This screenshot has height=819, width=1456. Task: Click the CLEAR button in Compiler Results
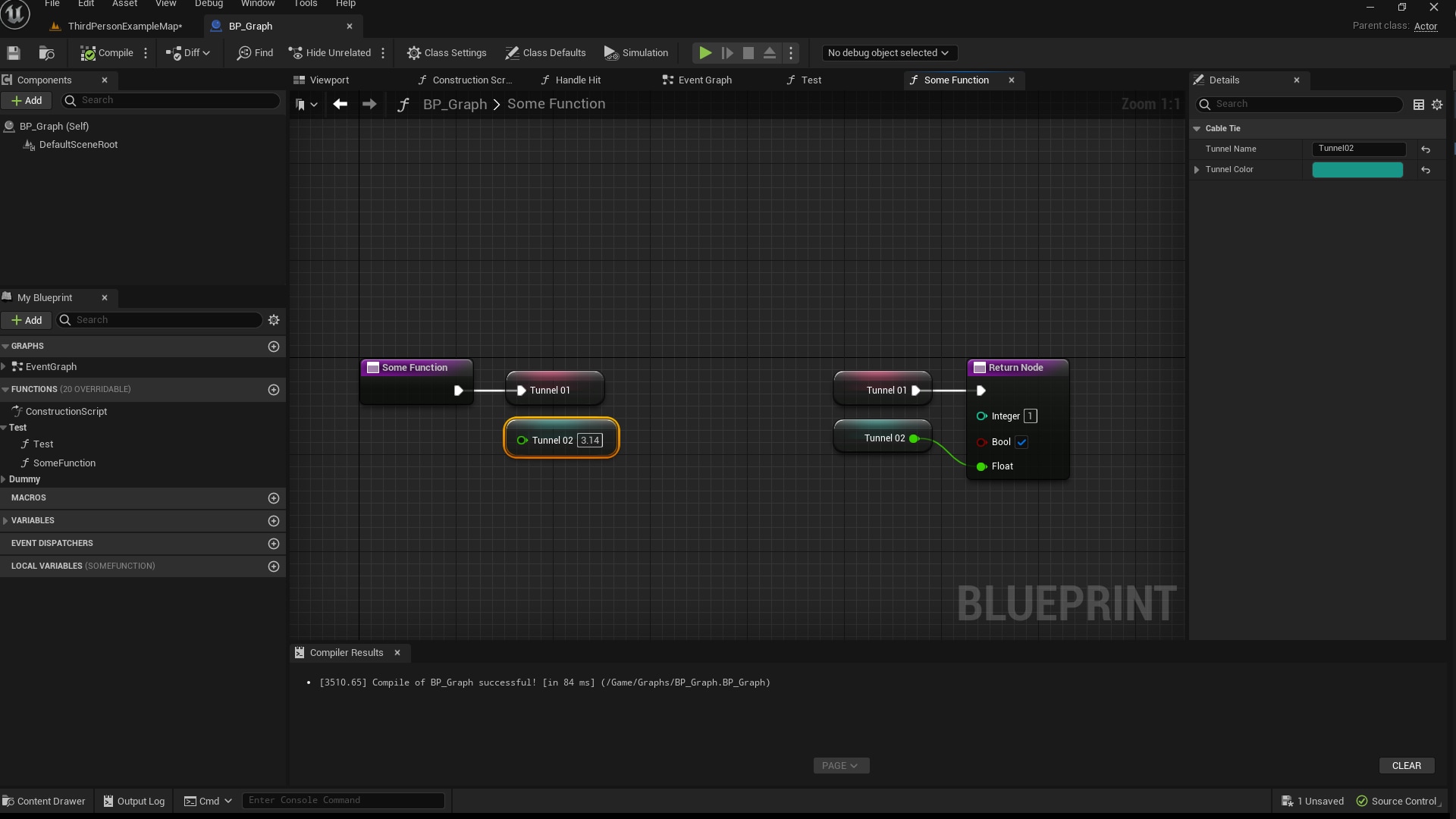(1407, 765)
